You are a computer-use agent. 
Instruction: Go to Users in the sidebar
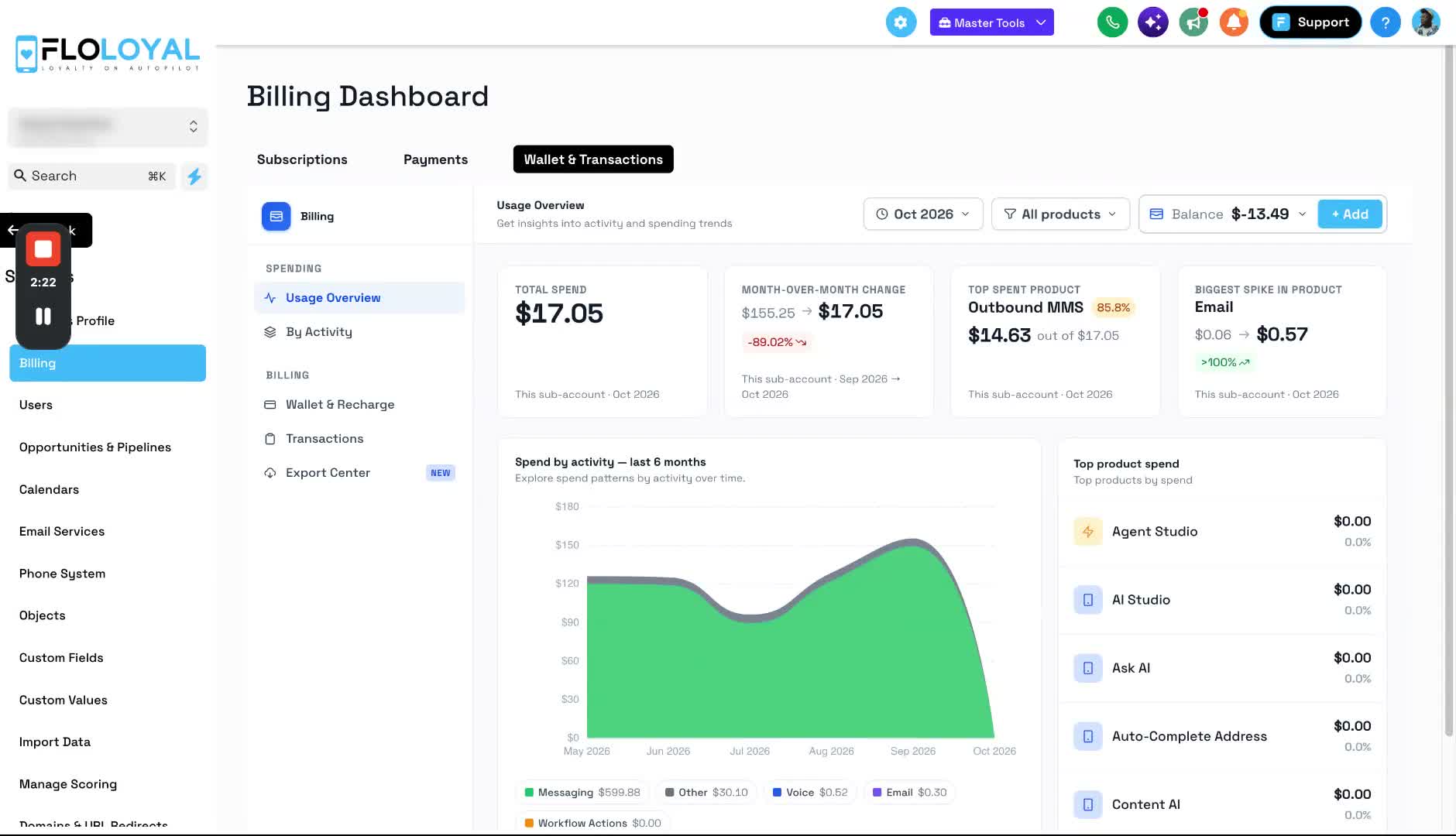point(108,405)
